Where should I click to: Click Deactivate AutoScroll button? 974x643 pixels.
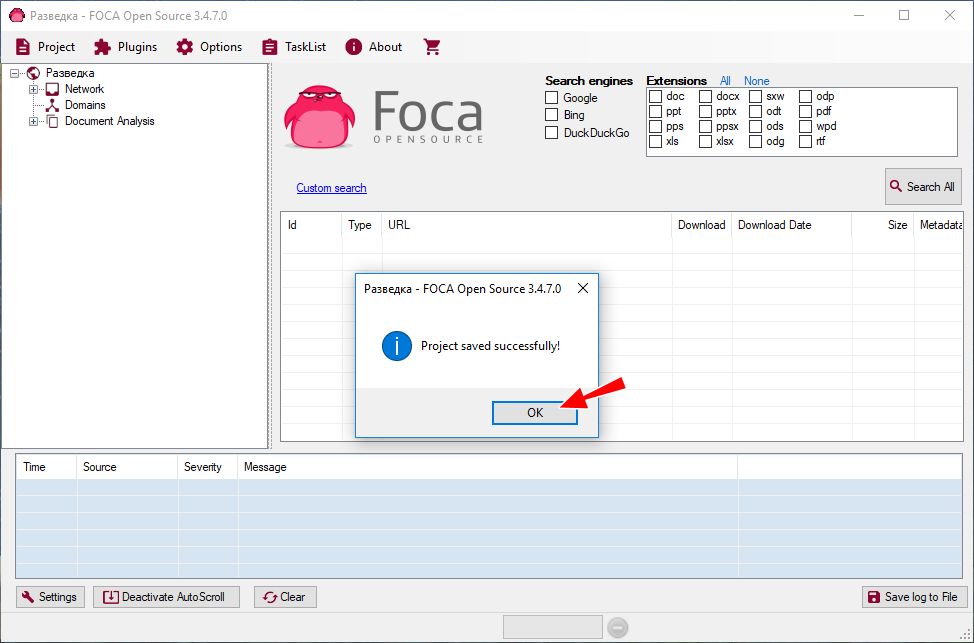click(166, 597)
